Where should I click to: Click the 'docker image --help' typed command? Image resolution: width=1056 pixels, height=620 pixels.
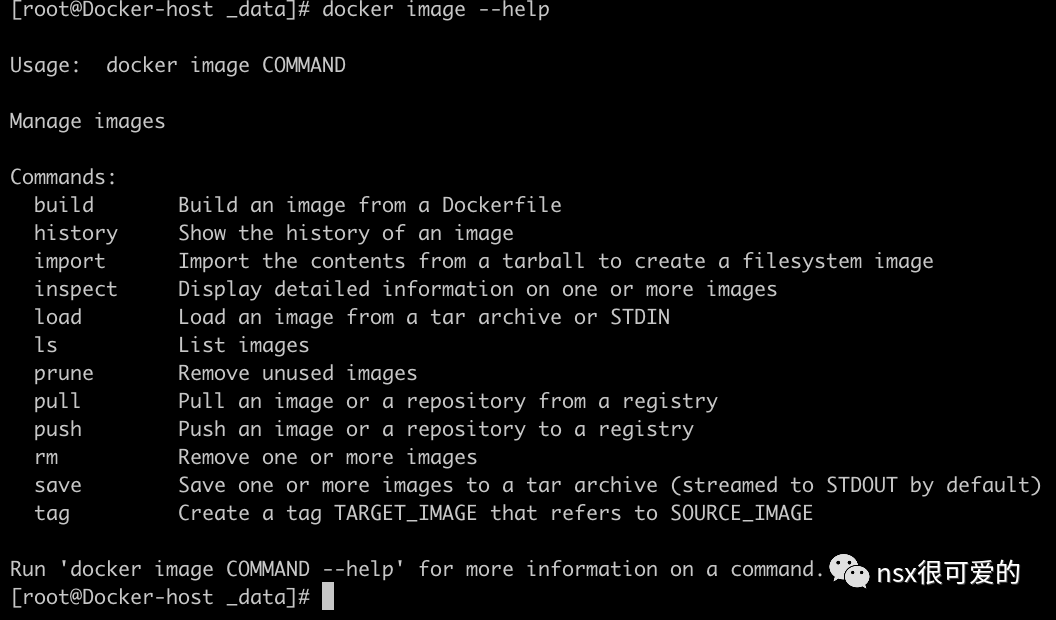coord(436,10)
